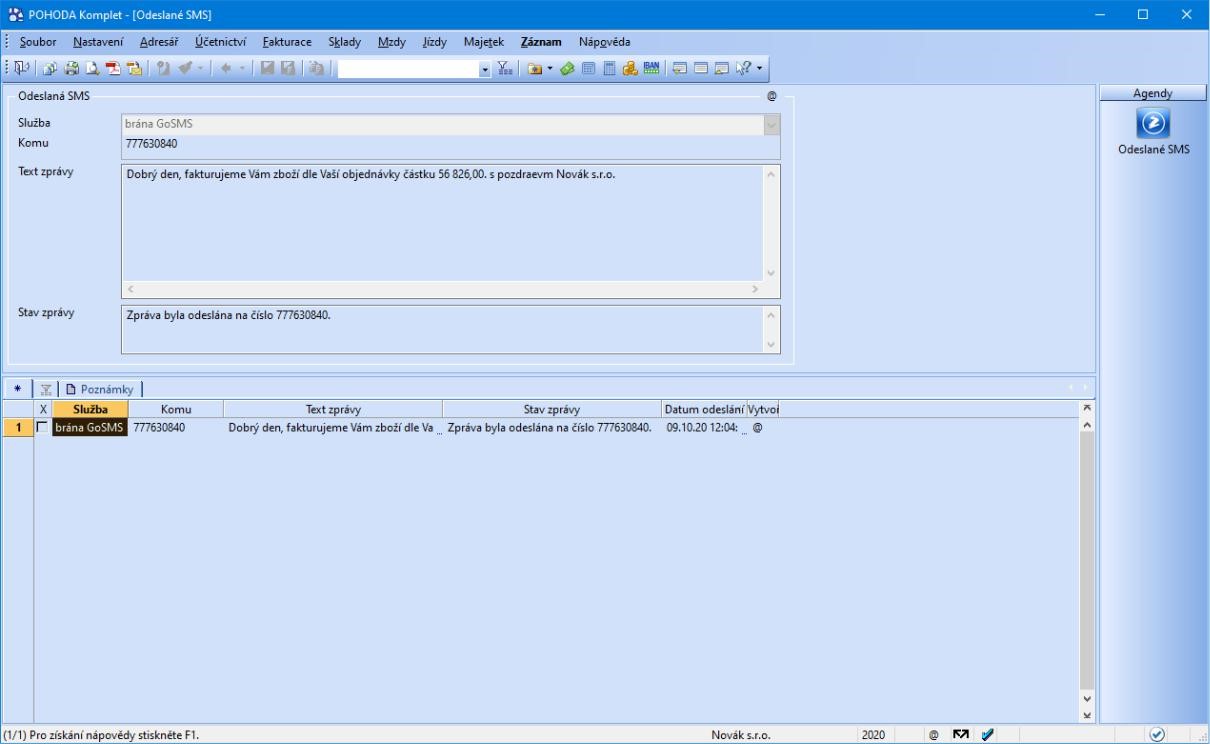Click into the Stav zprávy text area
Image resolution: width=1210 pixels, height=744 pixels.
point(441,329)
